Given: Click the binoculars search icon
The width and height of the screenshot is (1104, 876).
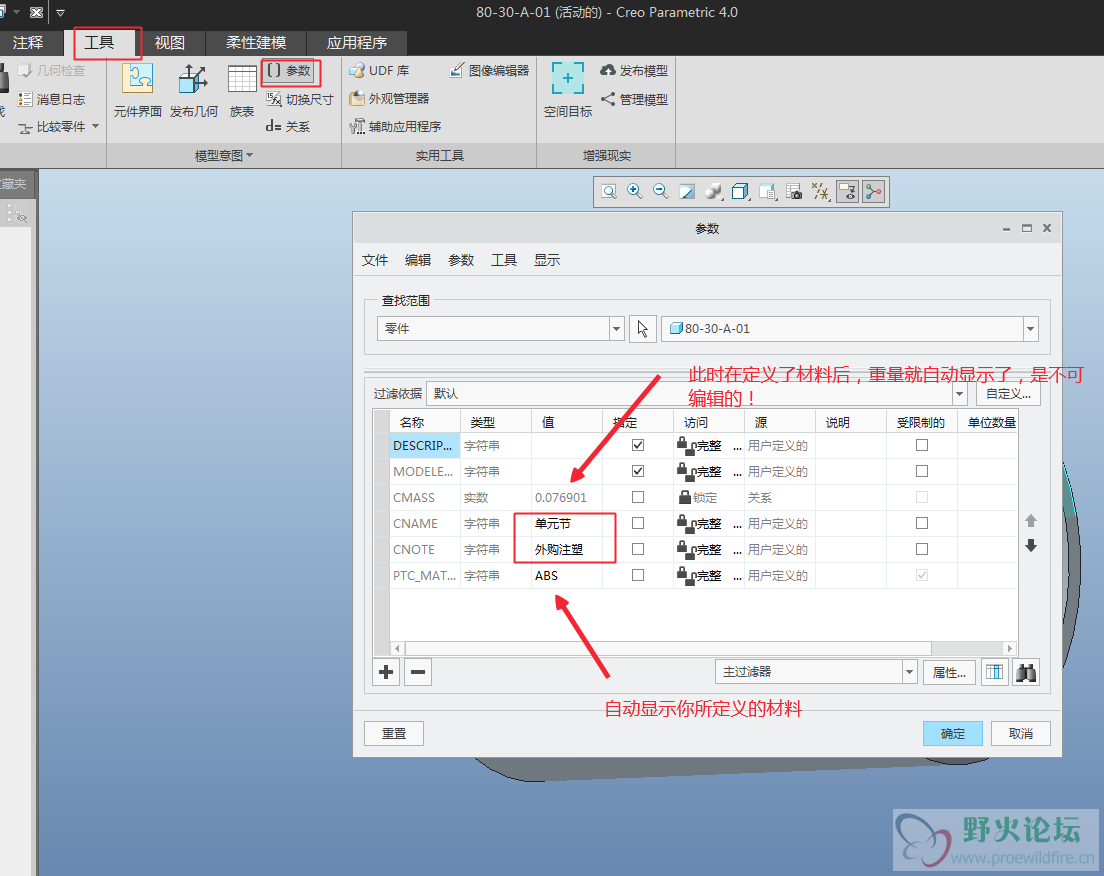Looking at the screenshot, I should coord(1026,672).
